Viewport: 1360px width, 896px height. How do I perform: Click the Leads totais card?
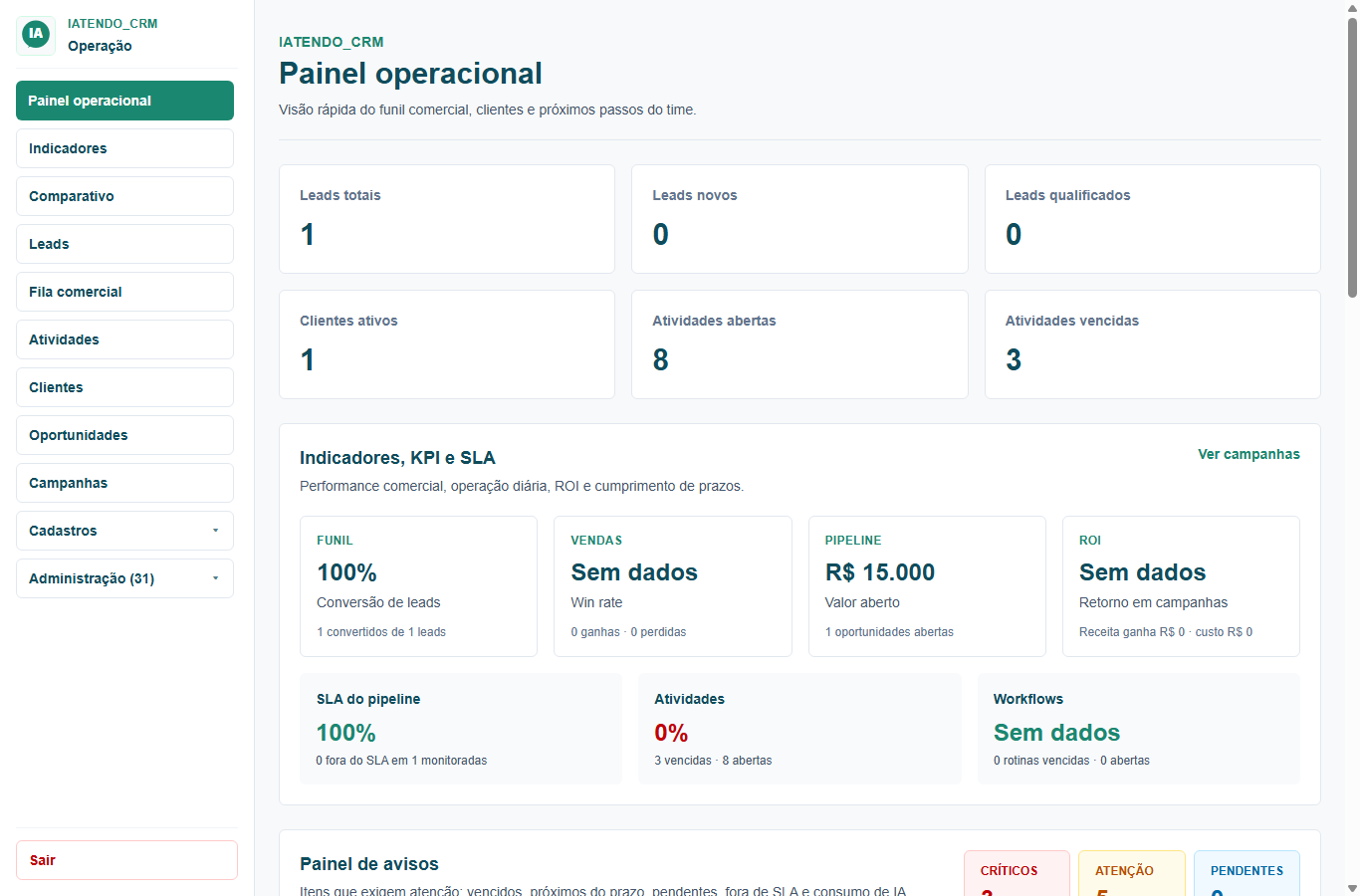(447, 219)
